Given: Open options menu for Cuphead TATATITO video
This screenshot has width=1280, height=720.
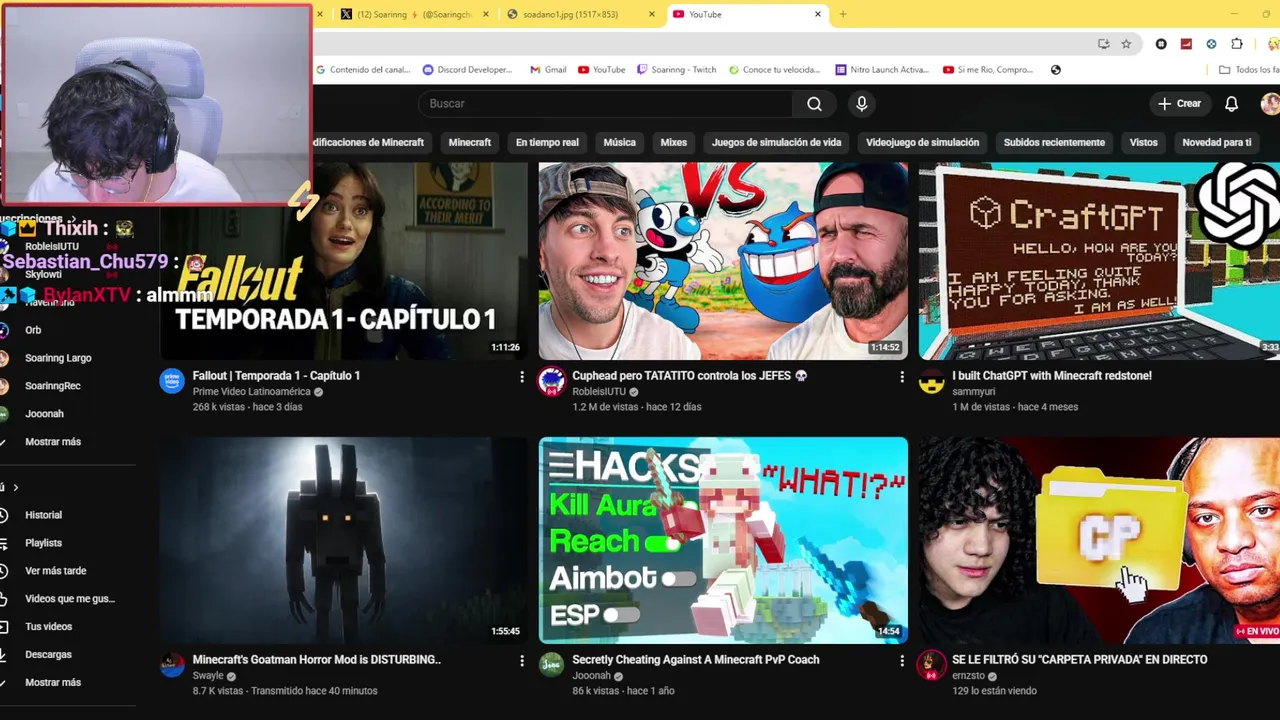Looking at the screenshot, I should (901, 377).
